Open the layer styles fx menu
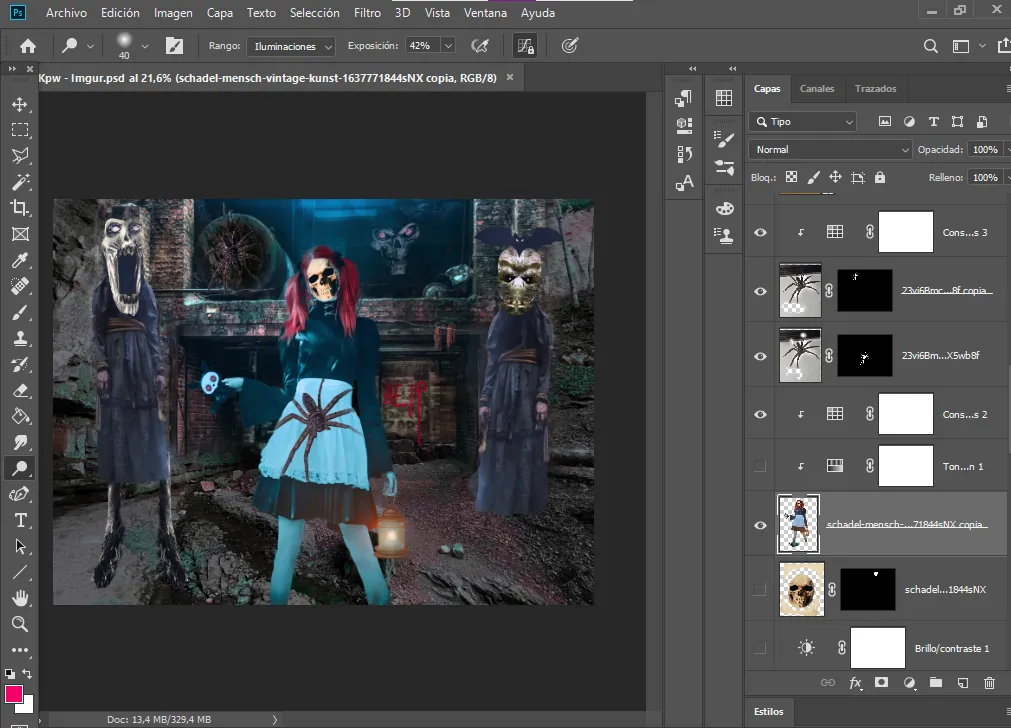This screenshot has height=728, width=1011. coord(855,683)
